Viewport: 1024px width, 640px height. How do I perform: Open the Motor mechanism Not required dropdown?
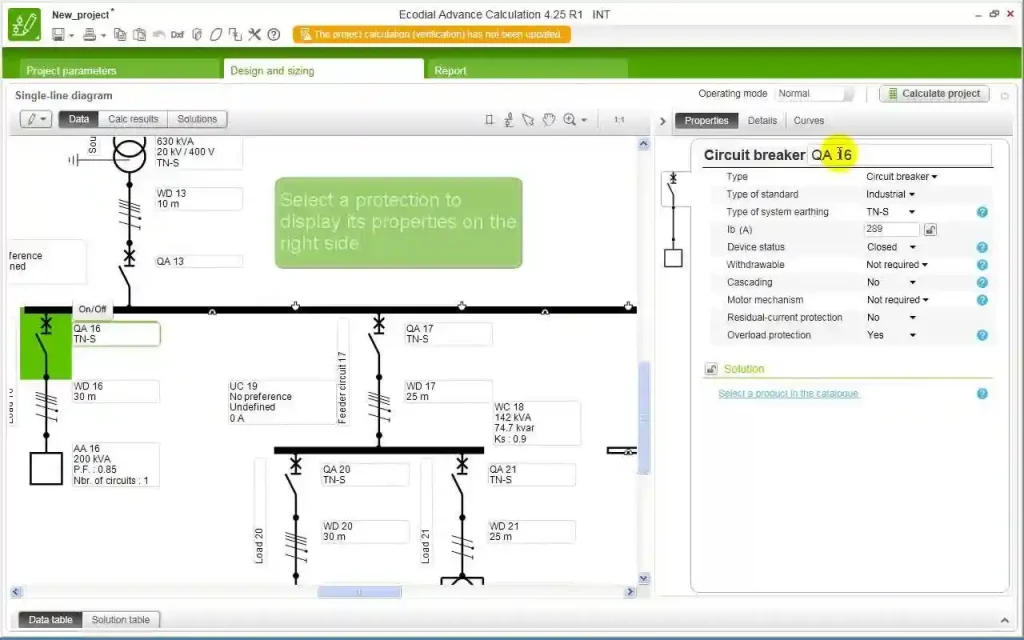[897, 300]
